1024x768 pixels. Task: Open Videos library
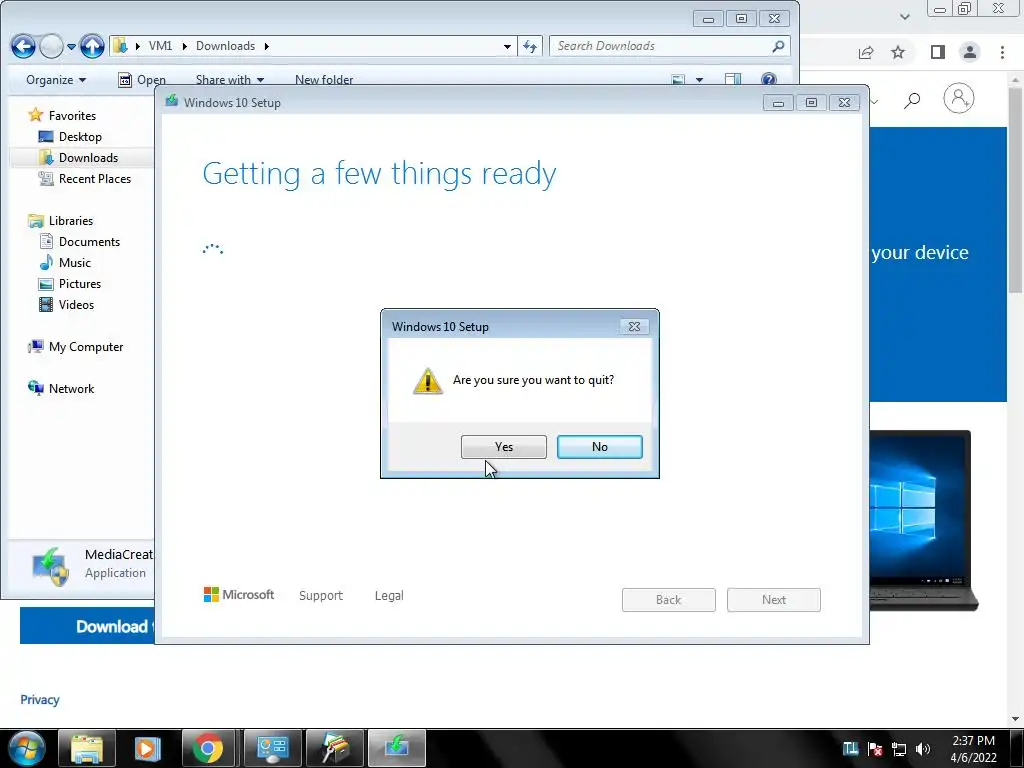76,304
